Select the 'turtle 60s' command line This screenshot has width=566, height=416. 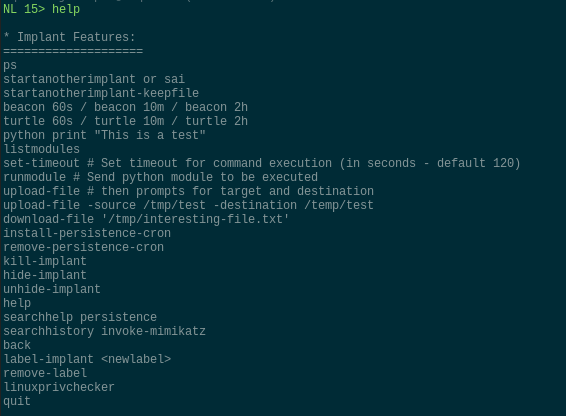tap(125, 121)
